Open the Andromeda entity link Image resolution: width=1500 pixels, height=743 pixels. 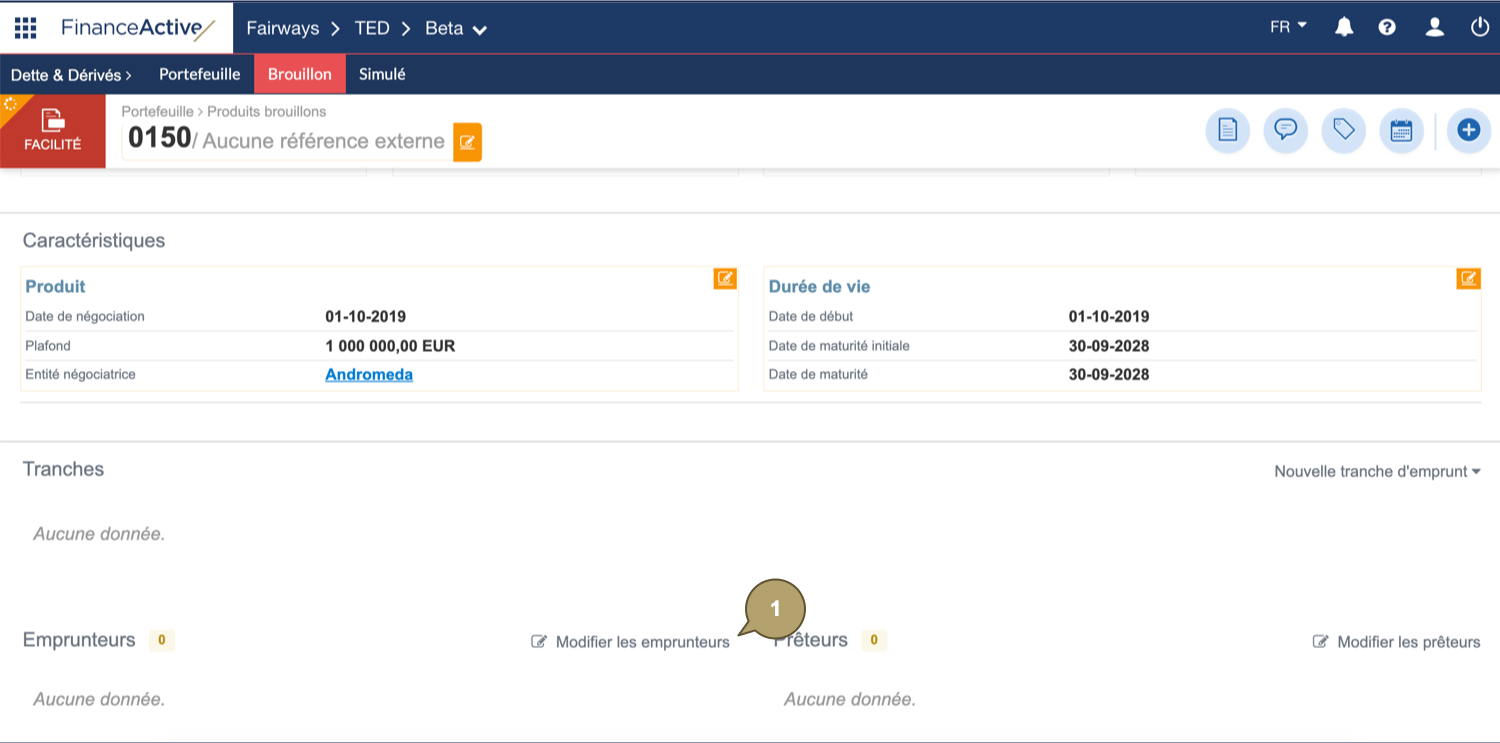click(369, 375)
